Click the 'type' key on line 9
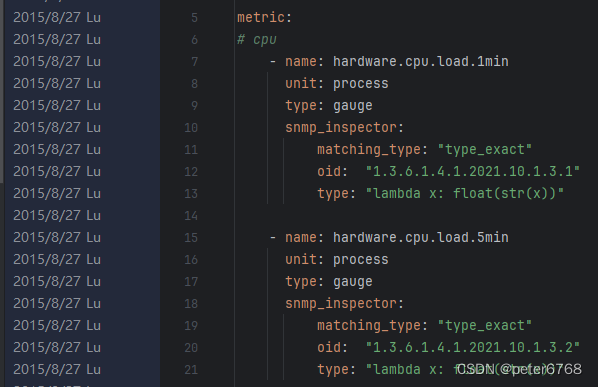The height and width of the screenshot is (387, 598). click(301, 106)
